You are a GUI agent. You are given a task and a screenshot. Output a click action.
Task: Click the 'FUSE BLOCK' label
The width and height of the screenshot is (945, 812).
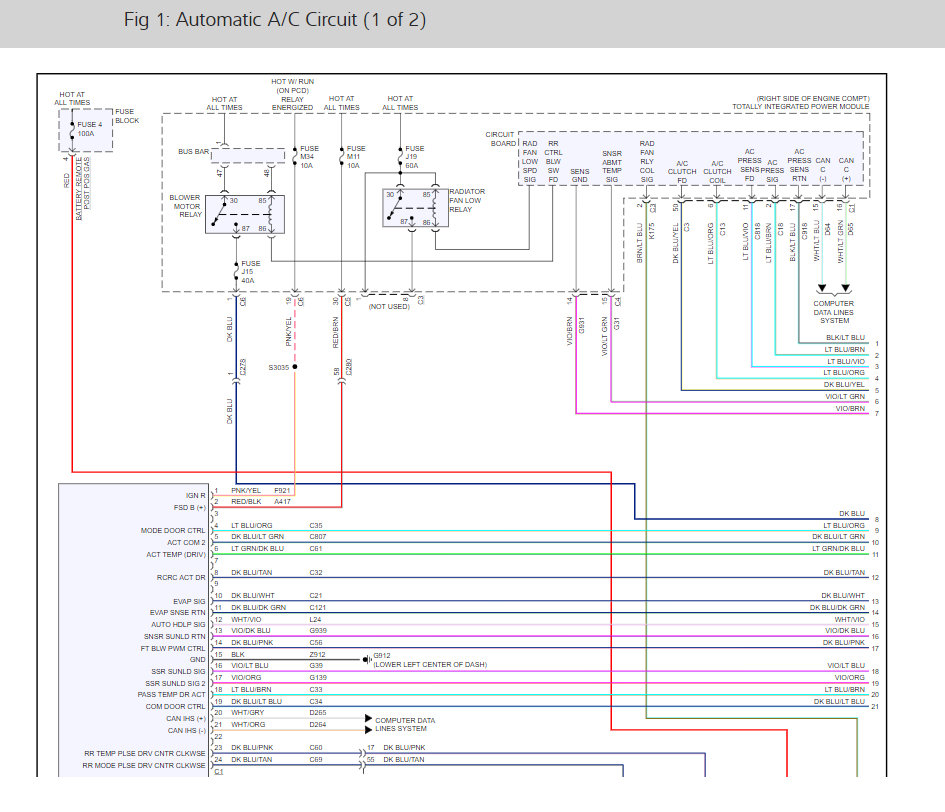(127, 116)
